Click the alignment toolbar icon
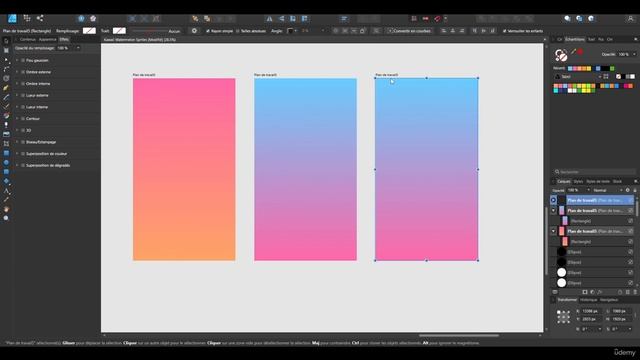640x360 pixels. [344, 18]
